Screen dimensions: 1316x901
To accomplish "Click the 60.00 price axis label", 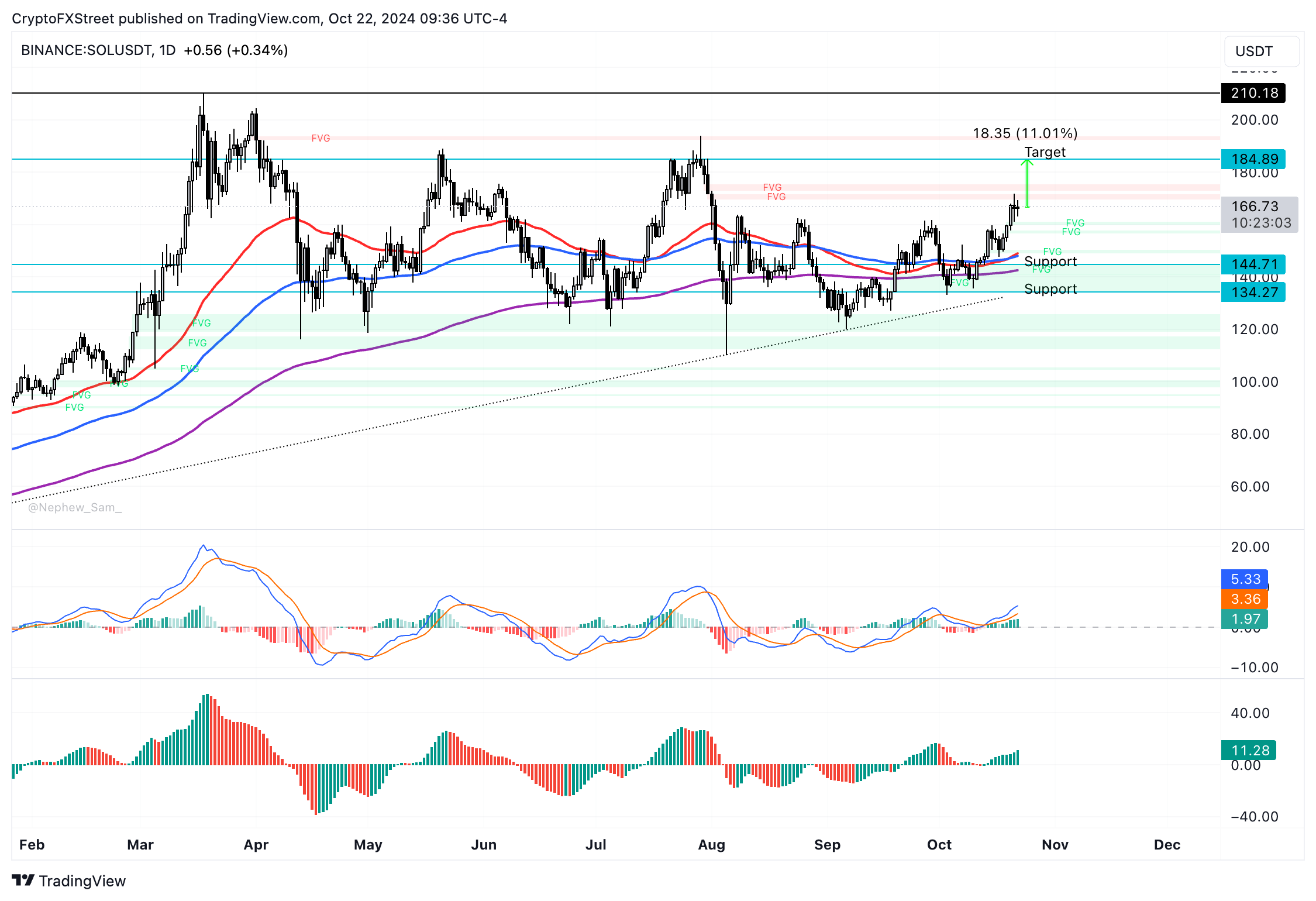I will 1250,487.
